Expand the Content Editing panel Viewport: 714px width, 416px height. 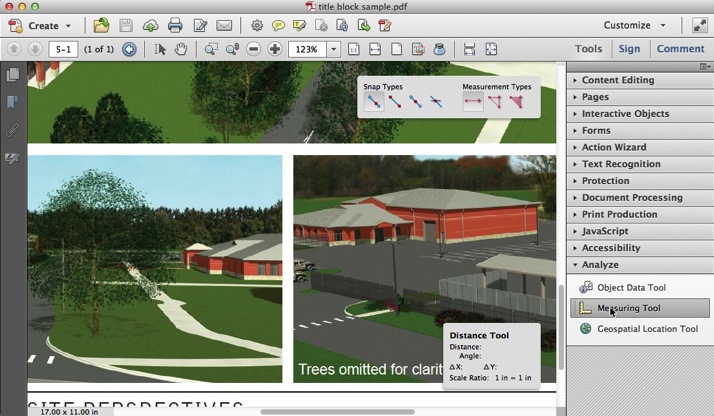click(x=618, y=80)
